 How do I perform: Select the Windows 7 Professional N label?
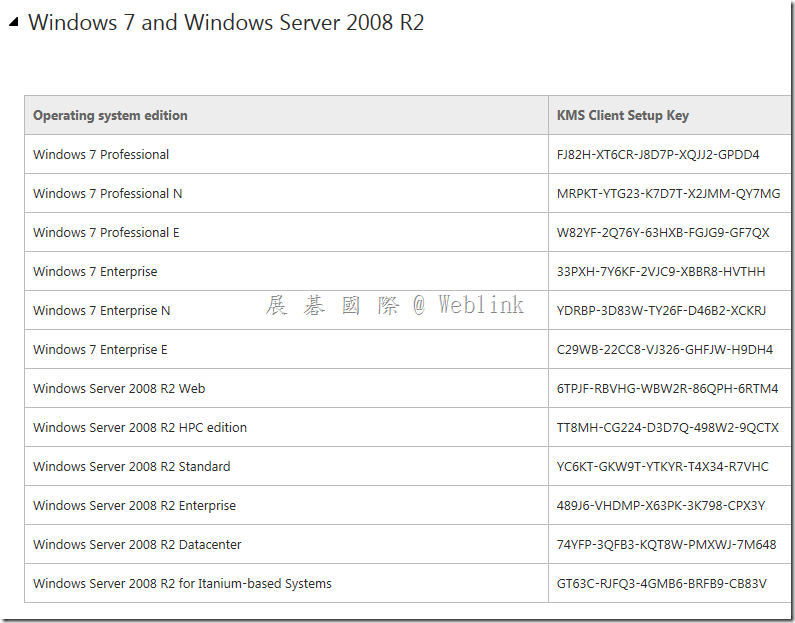point(107,194)
